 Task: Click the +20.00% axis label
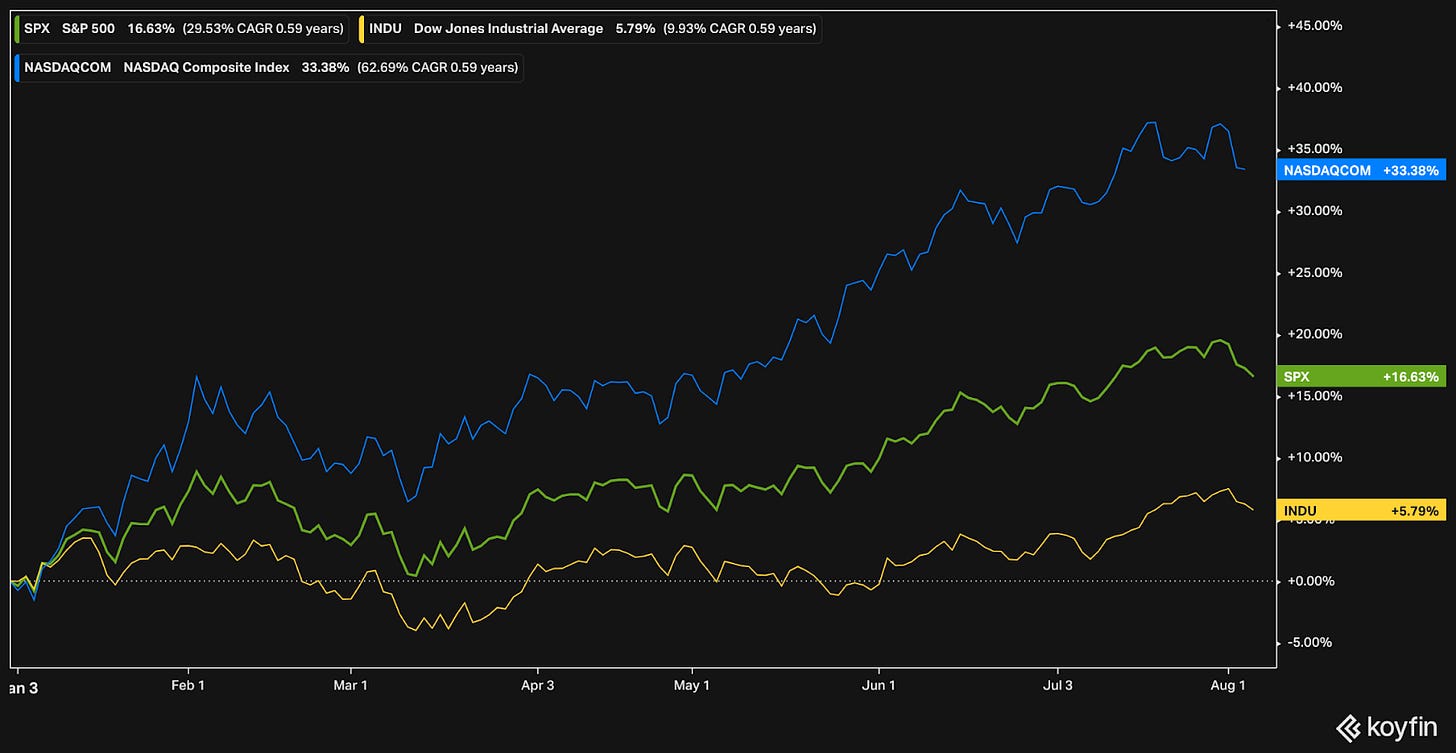[1313, 334]
